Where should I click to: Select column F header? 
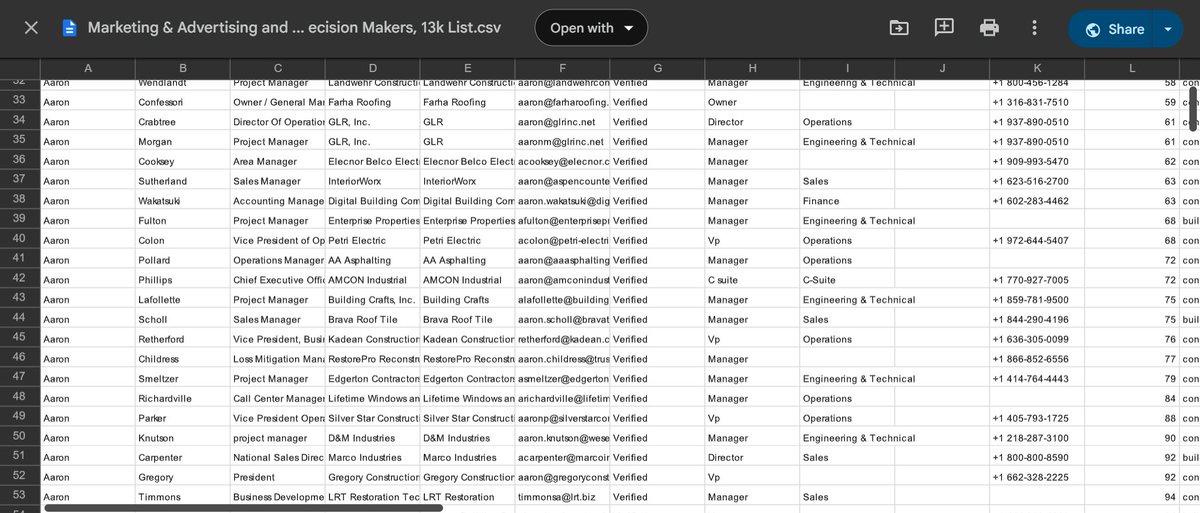click(x=562, y=68)
